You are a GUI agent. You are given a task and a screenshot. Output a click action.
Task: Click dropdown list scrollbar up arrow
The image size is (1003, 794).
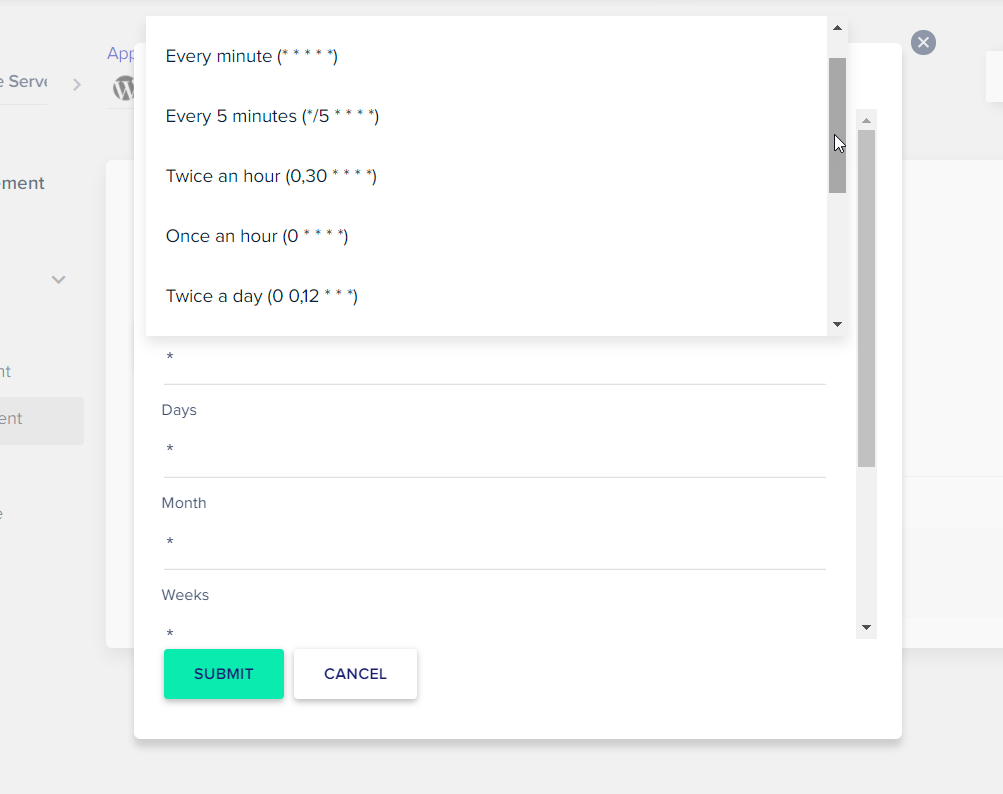coord(837,28)
